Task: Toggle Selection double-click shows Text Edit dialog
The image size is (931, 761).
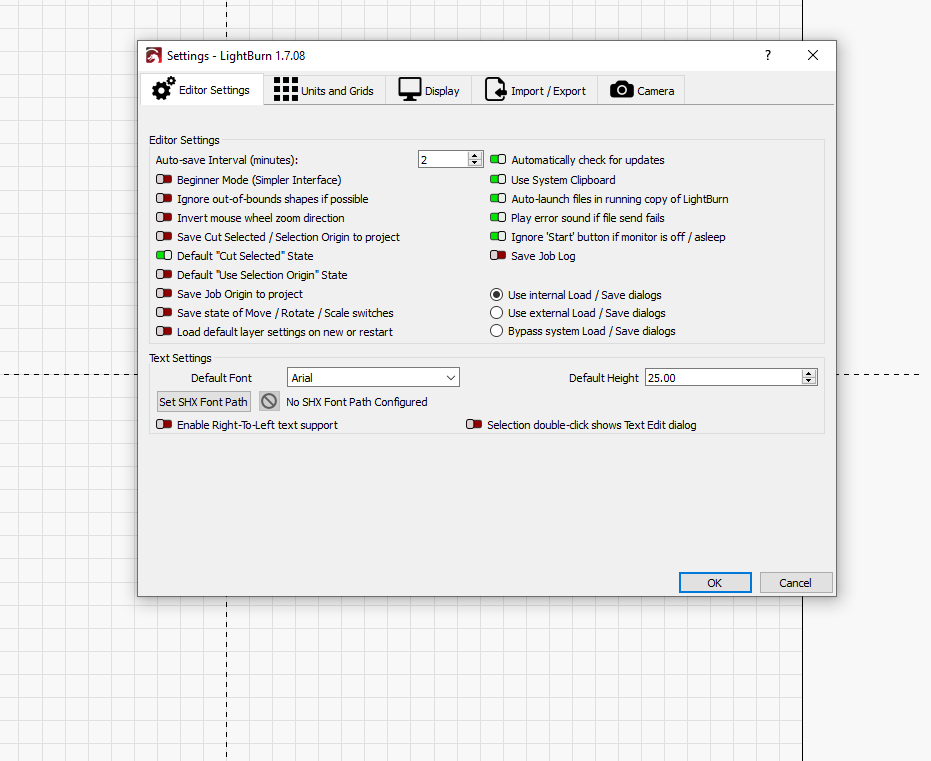Action: 474,424
